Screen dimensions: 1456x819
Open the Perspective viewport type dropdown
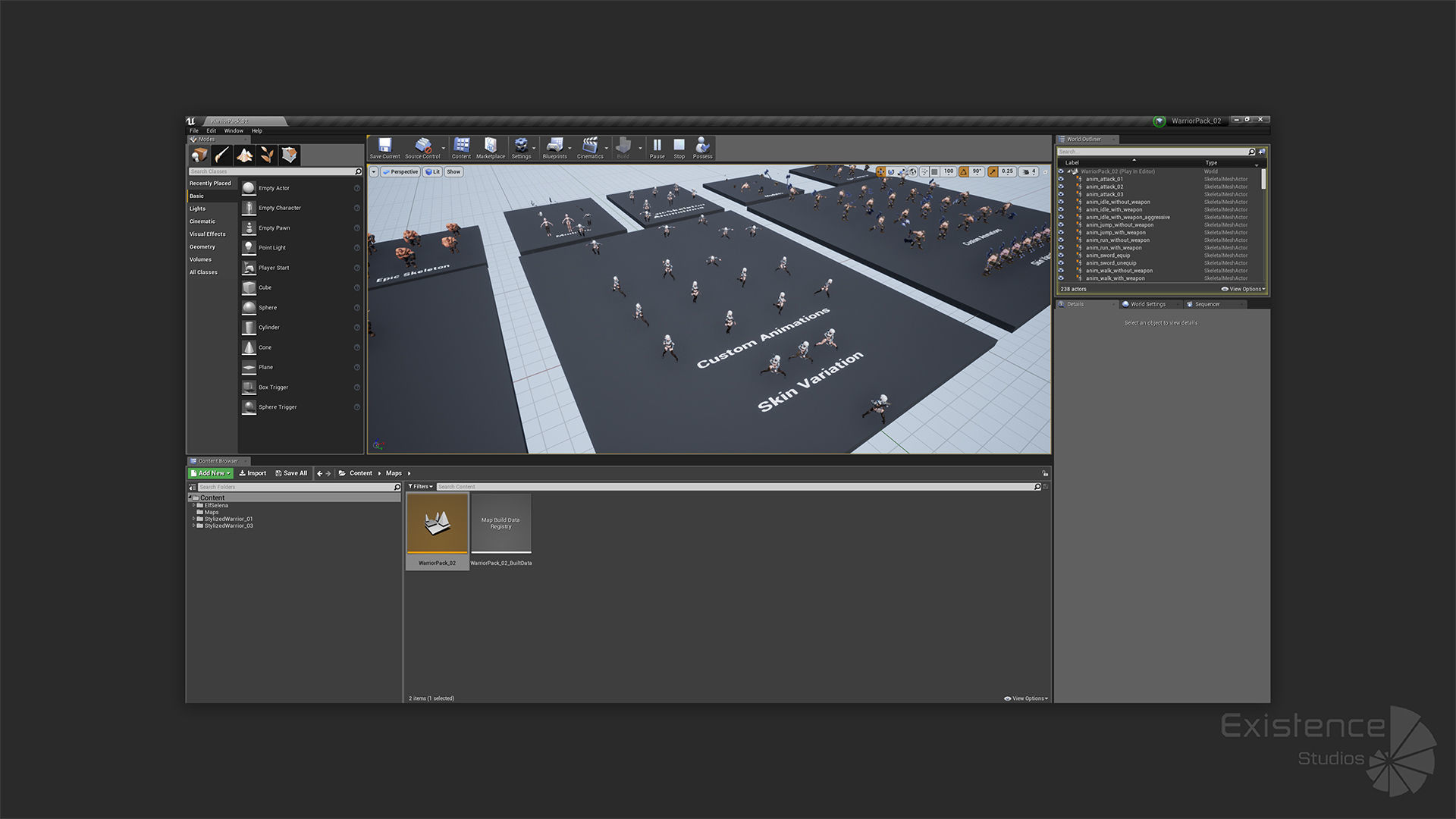400,172
